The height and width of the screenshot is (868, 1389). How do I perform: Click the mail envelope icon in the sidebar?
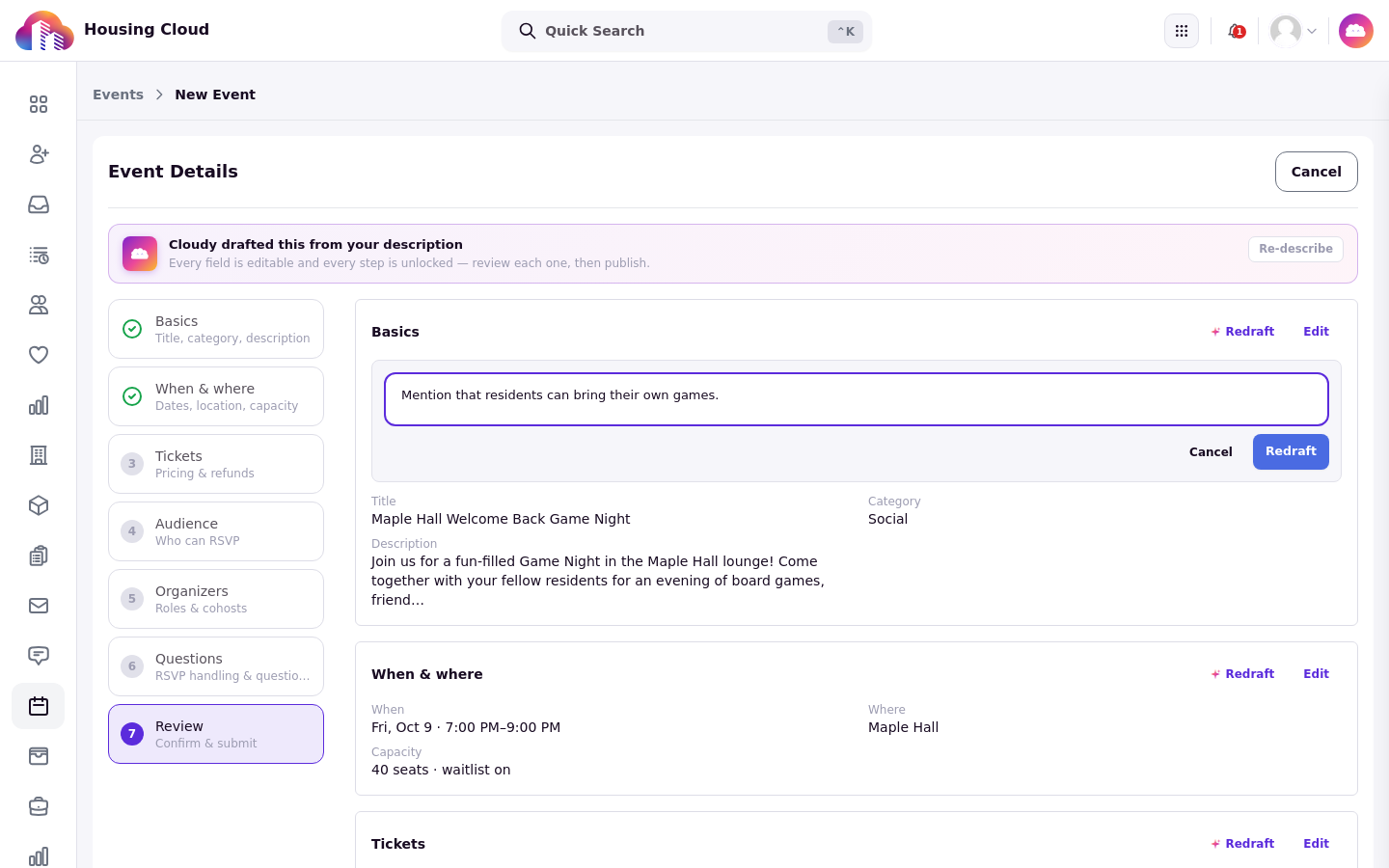(x=39, y=606)
